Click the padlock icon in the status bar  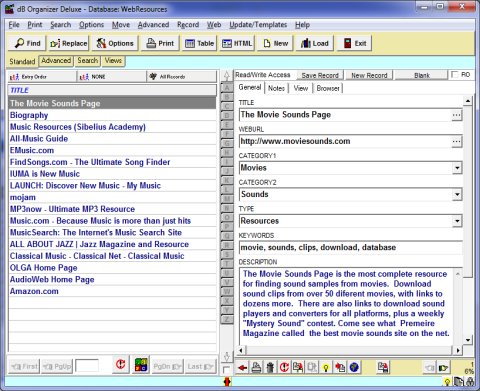[x=470, y=382]
